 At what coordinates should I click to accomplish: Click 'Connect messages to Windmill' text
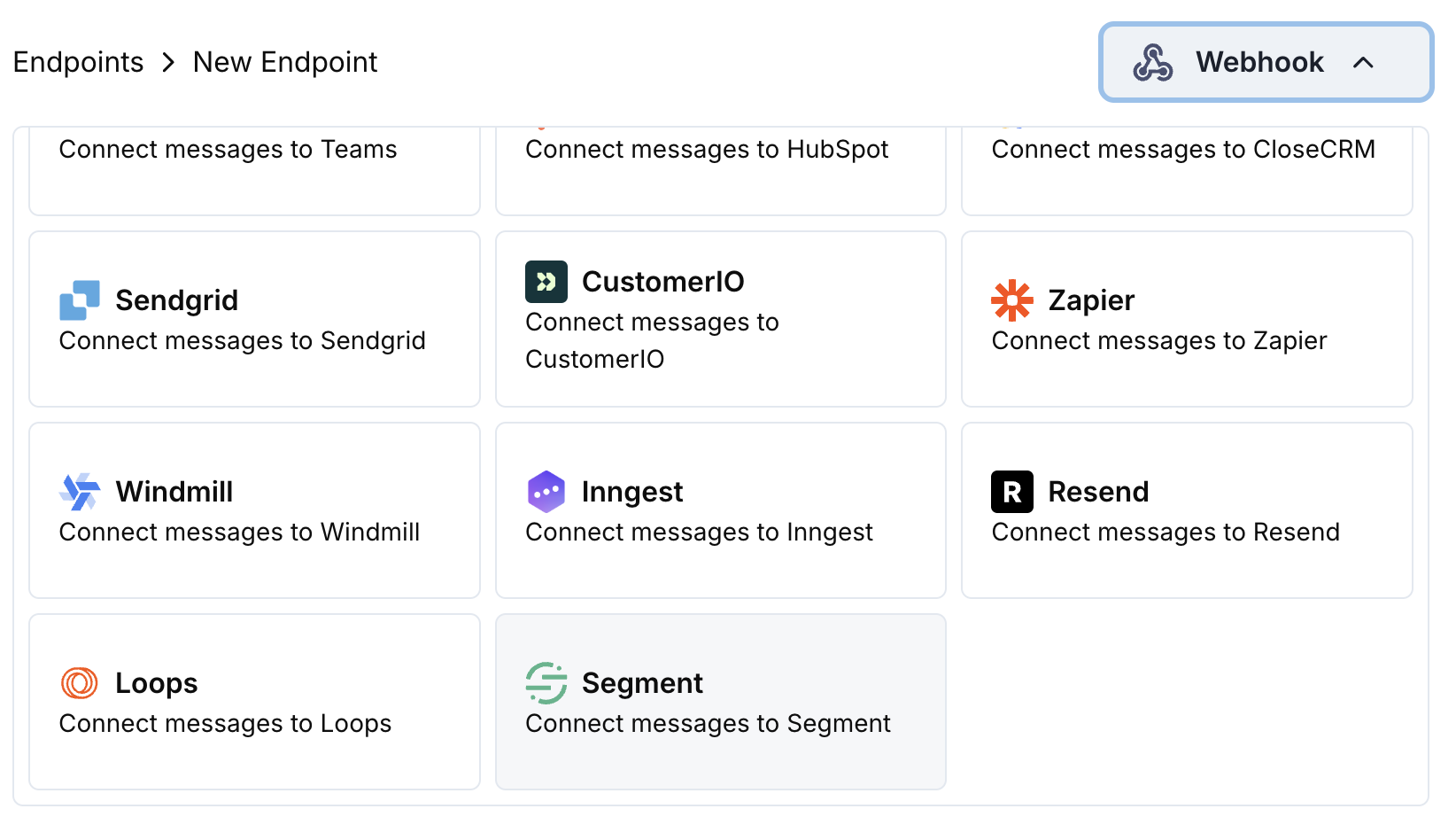click(x=239, y=533)
